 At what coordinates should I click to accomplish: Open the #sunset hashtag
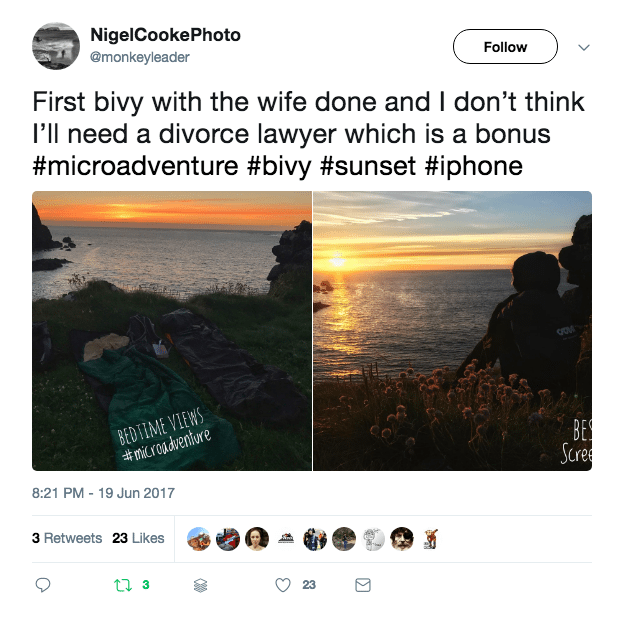[x=368, y=166]
